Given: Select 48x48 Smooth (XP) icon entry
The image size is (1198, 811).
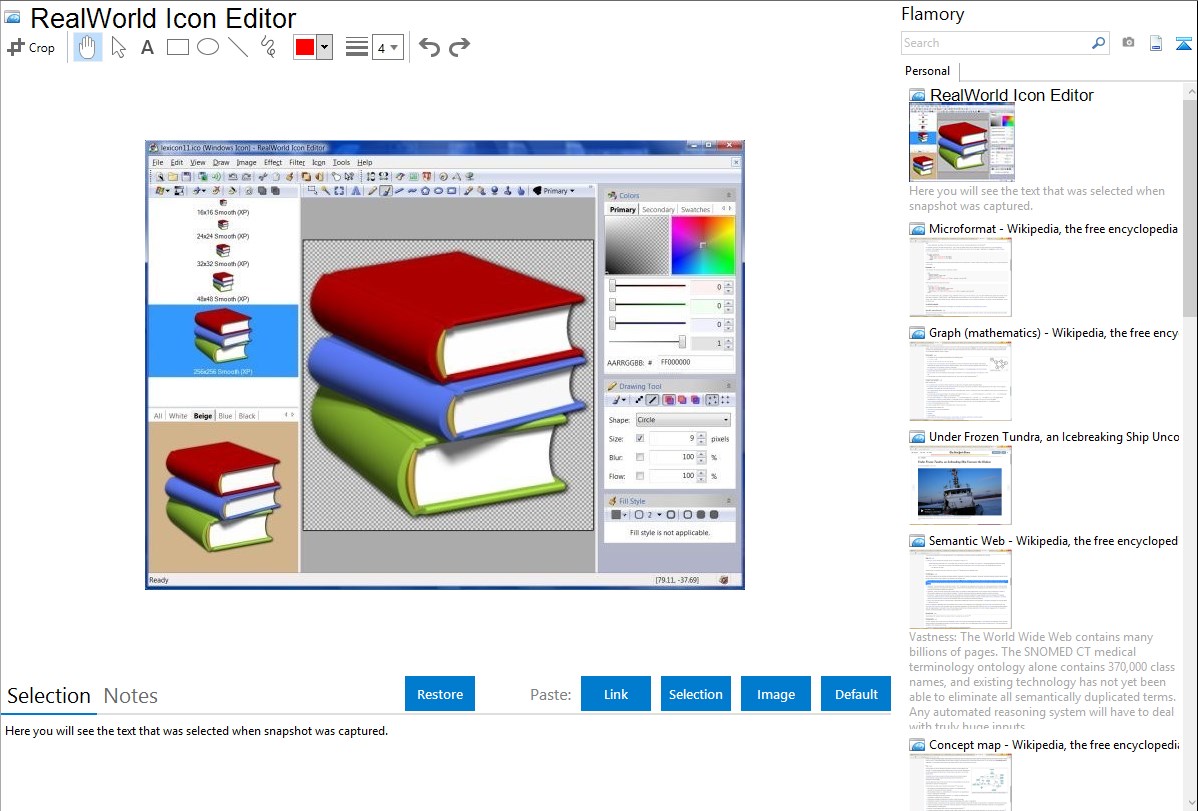Looking at the screenshot, I should 222,287.
